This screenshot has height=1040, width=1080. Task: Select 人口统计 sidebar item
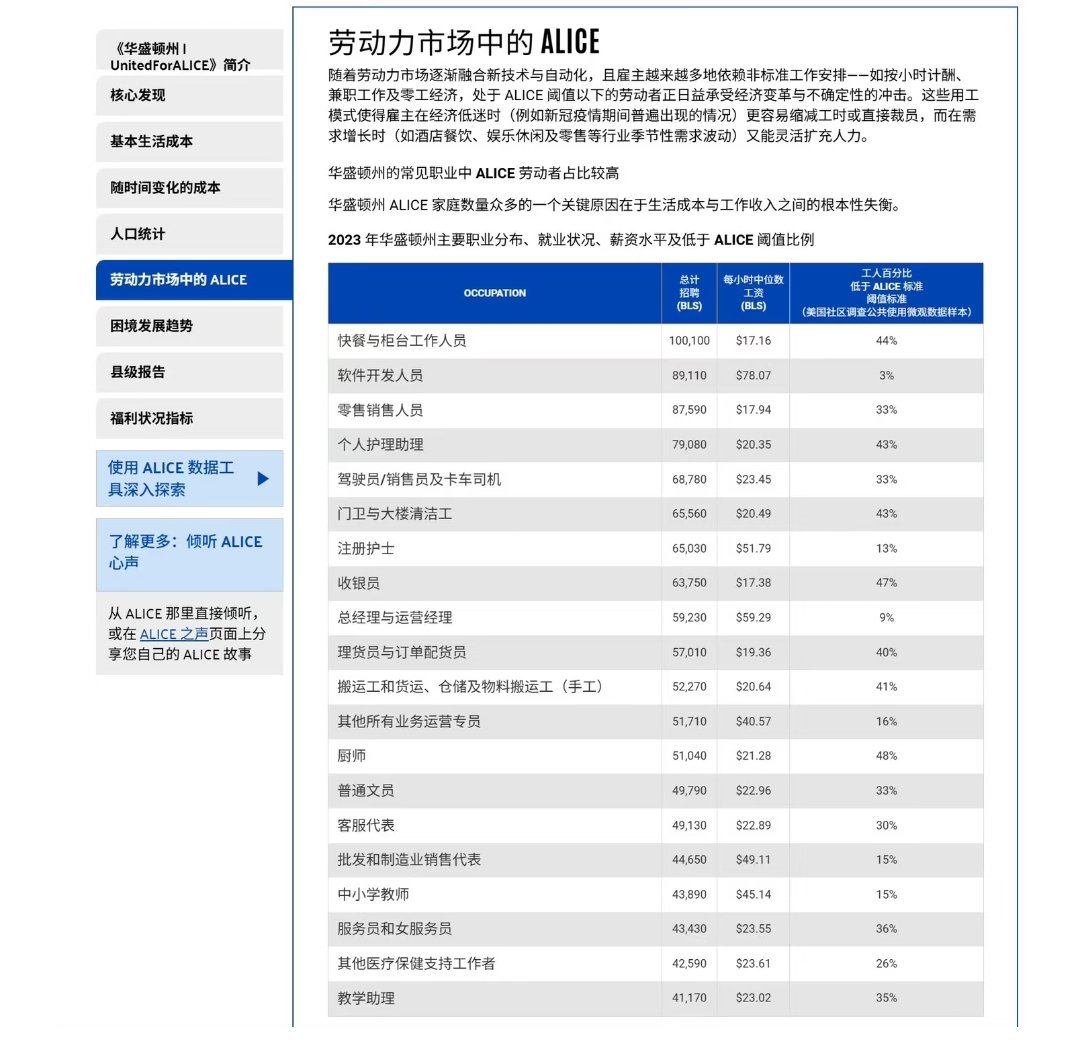(189, 234)
